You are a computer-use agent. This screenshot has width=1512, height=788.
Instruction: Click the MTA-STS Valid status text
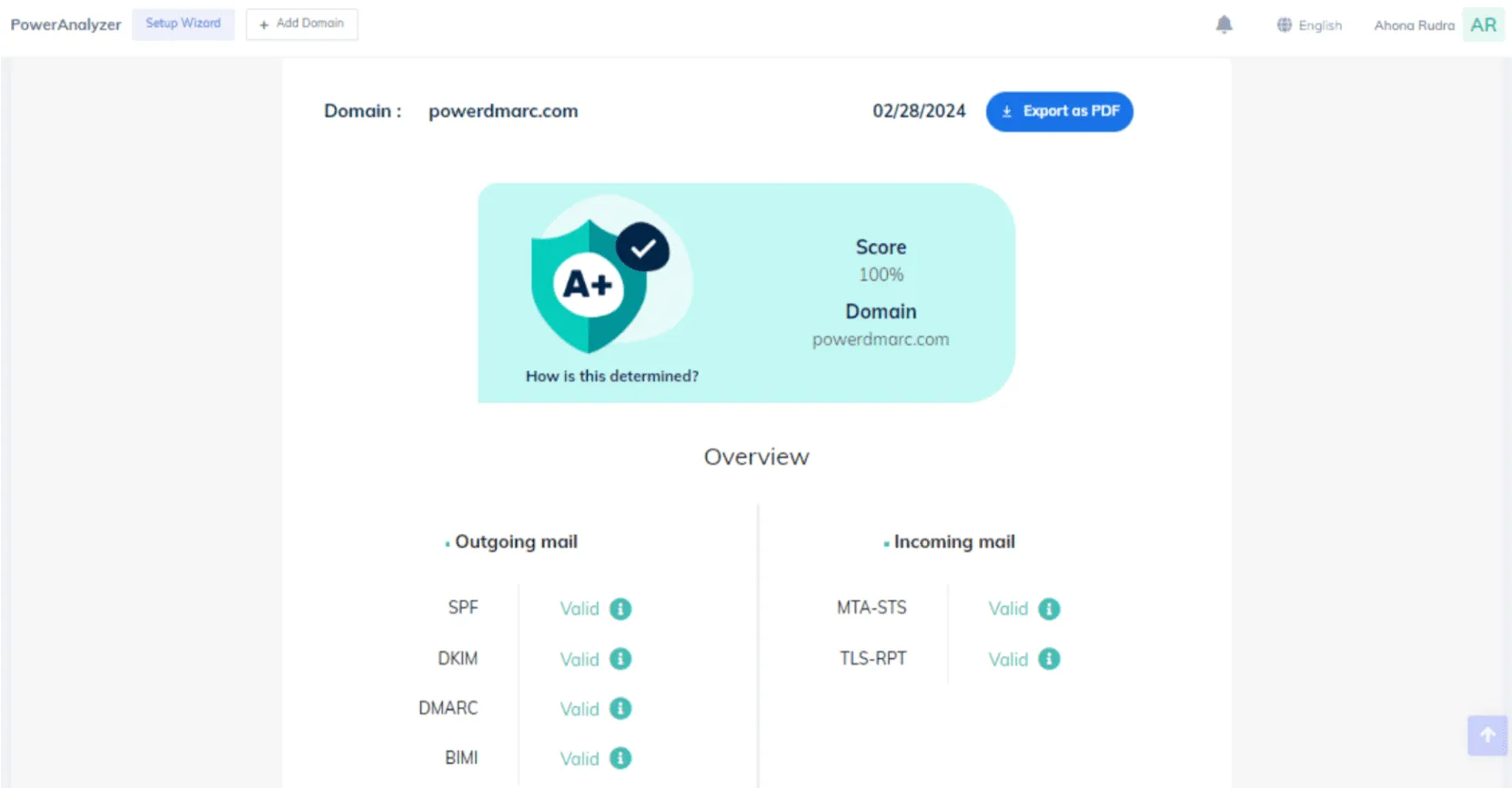click(1008, 609)
